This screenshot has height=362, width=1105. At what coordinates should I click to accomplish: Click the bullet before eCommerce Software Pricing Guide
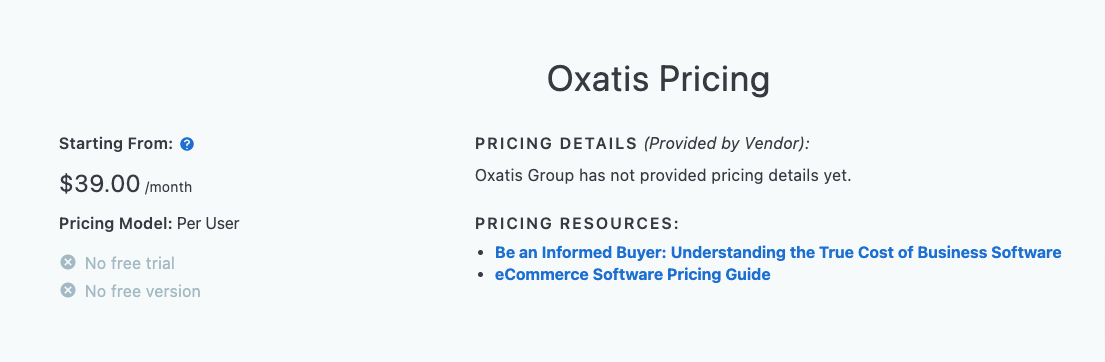point(481,275)
